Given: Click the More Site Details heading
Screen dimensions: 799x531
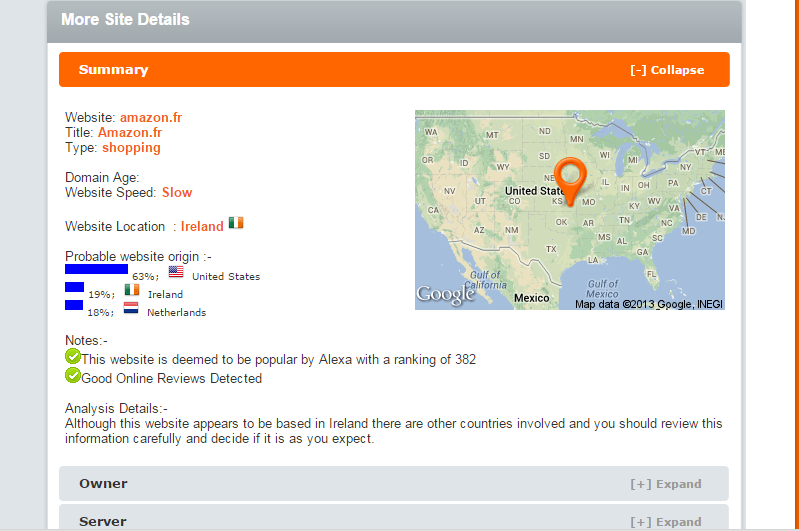Looking at the screenshot, I should point(125,19).
